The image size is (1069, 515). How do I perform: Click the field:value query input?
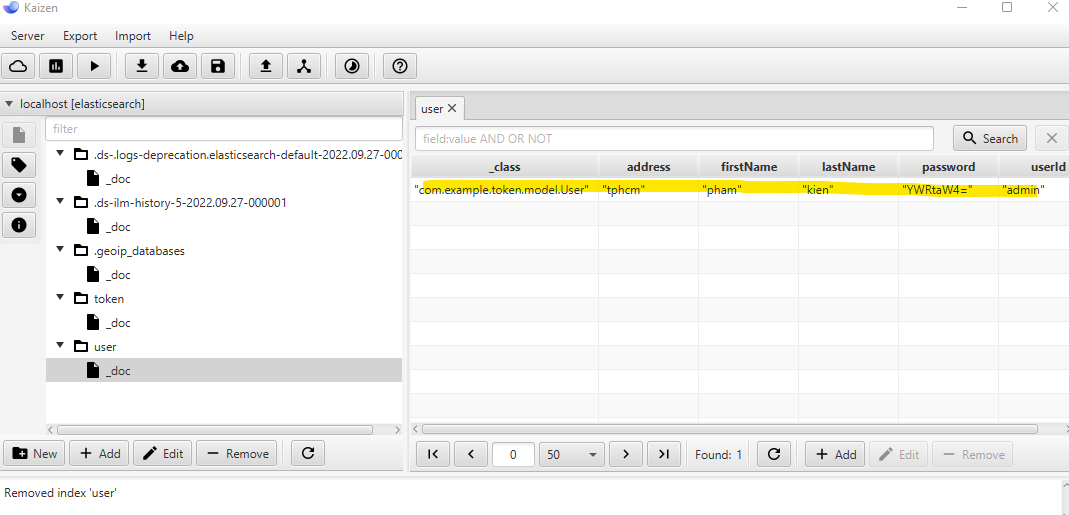[x=674, y=138]
